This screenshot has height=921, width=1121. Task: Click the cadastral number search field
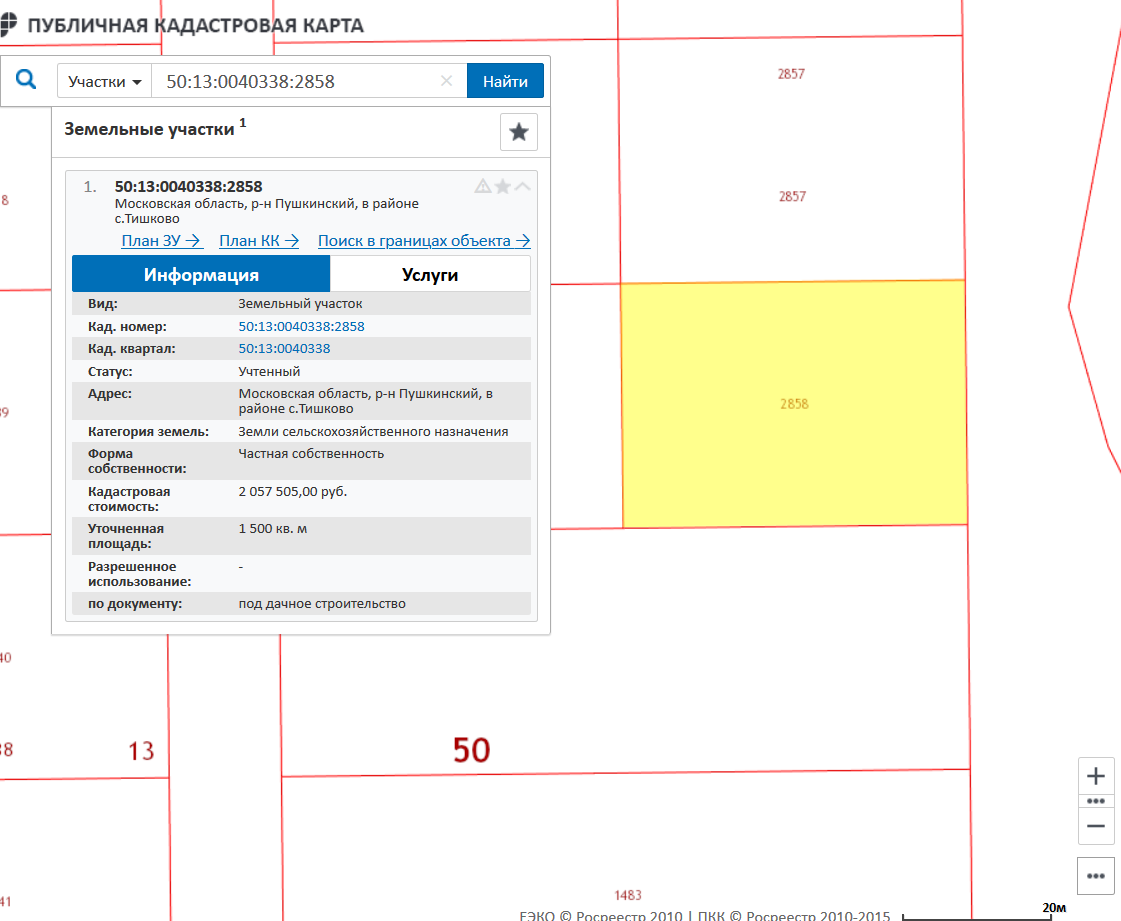point(300,81)
